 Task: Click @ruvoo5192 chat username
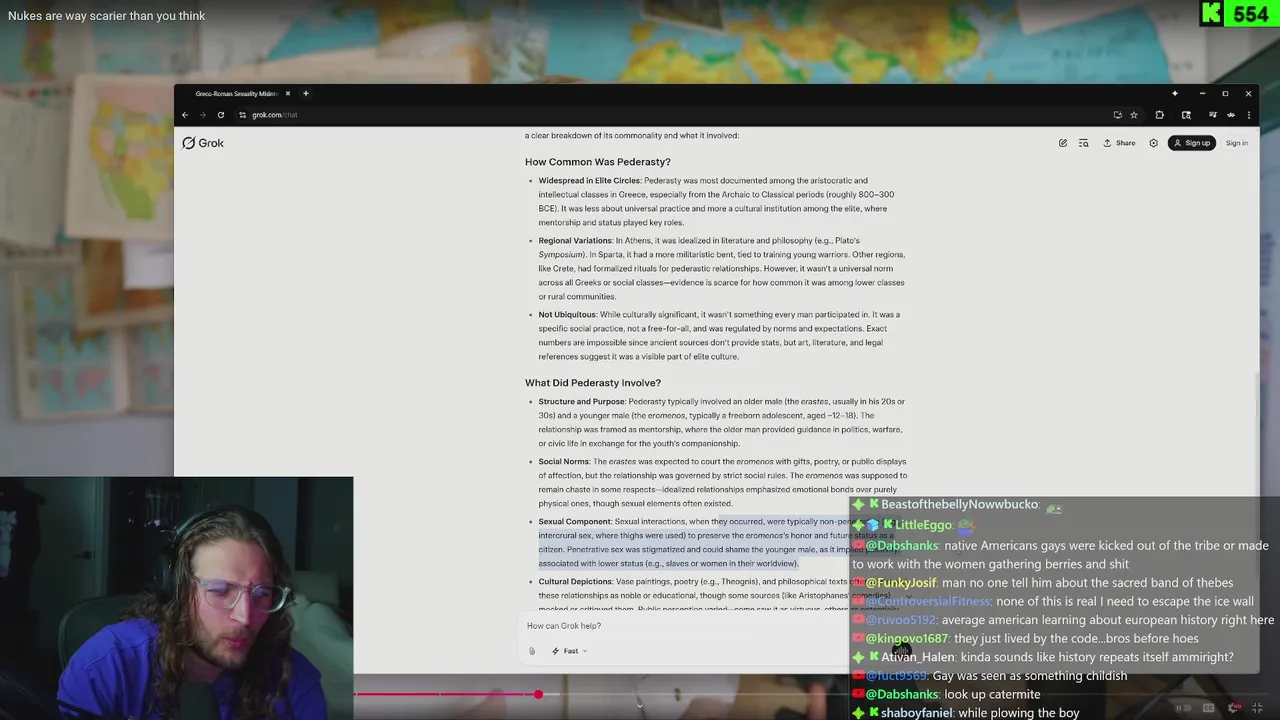click(899, 620)
